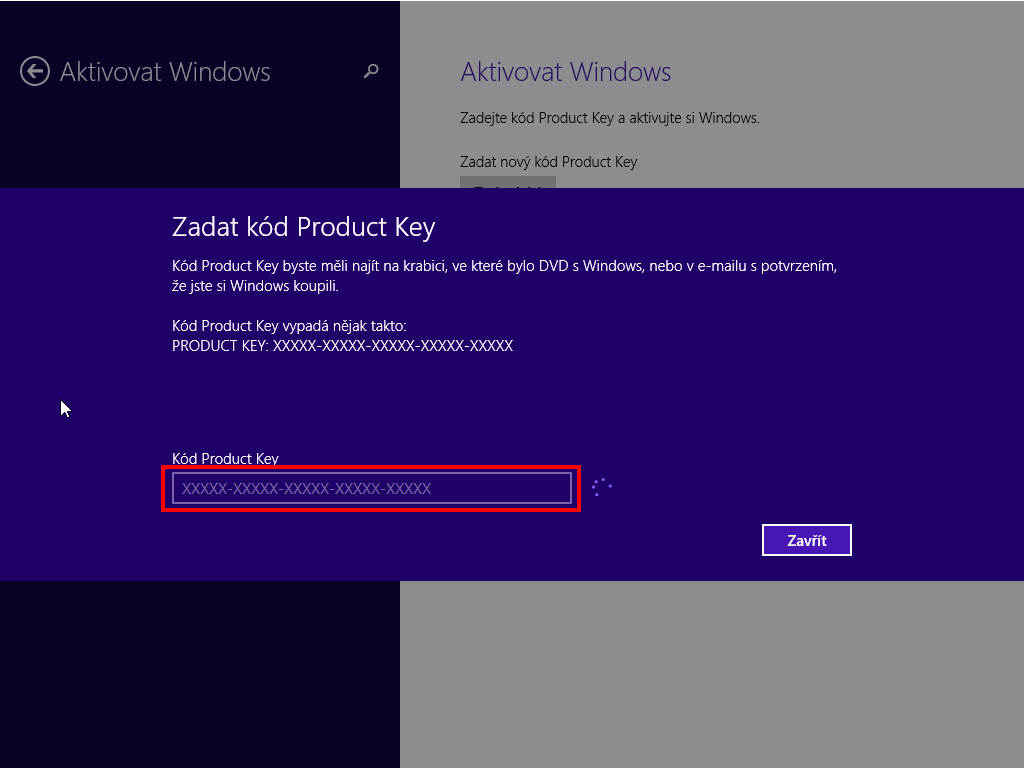Screen dimensions: 1024x768
Task: Click the Zadat nový kód Product Key label
Action: click(x=549, y=162)
